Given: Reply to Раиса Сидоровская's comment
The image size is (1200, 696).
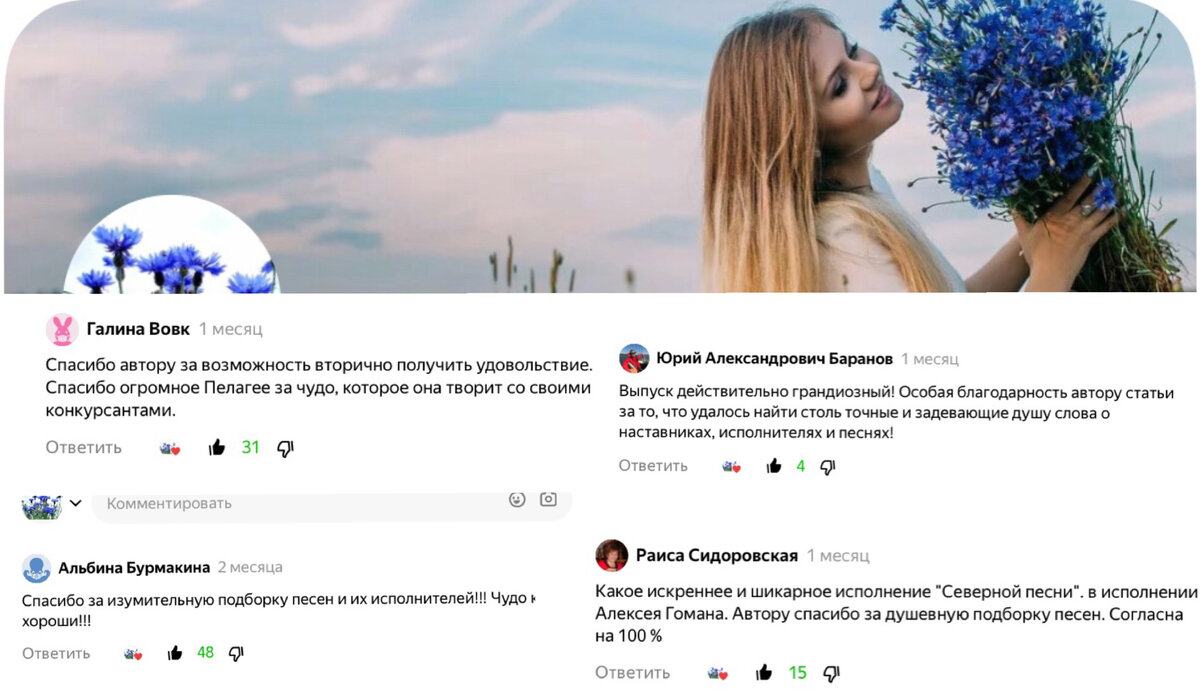Looking at the screenshot, I should click(x=633, y=673).
